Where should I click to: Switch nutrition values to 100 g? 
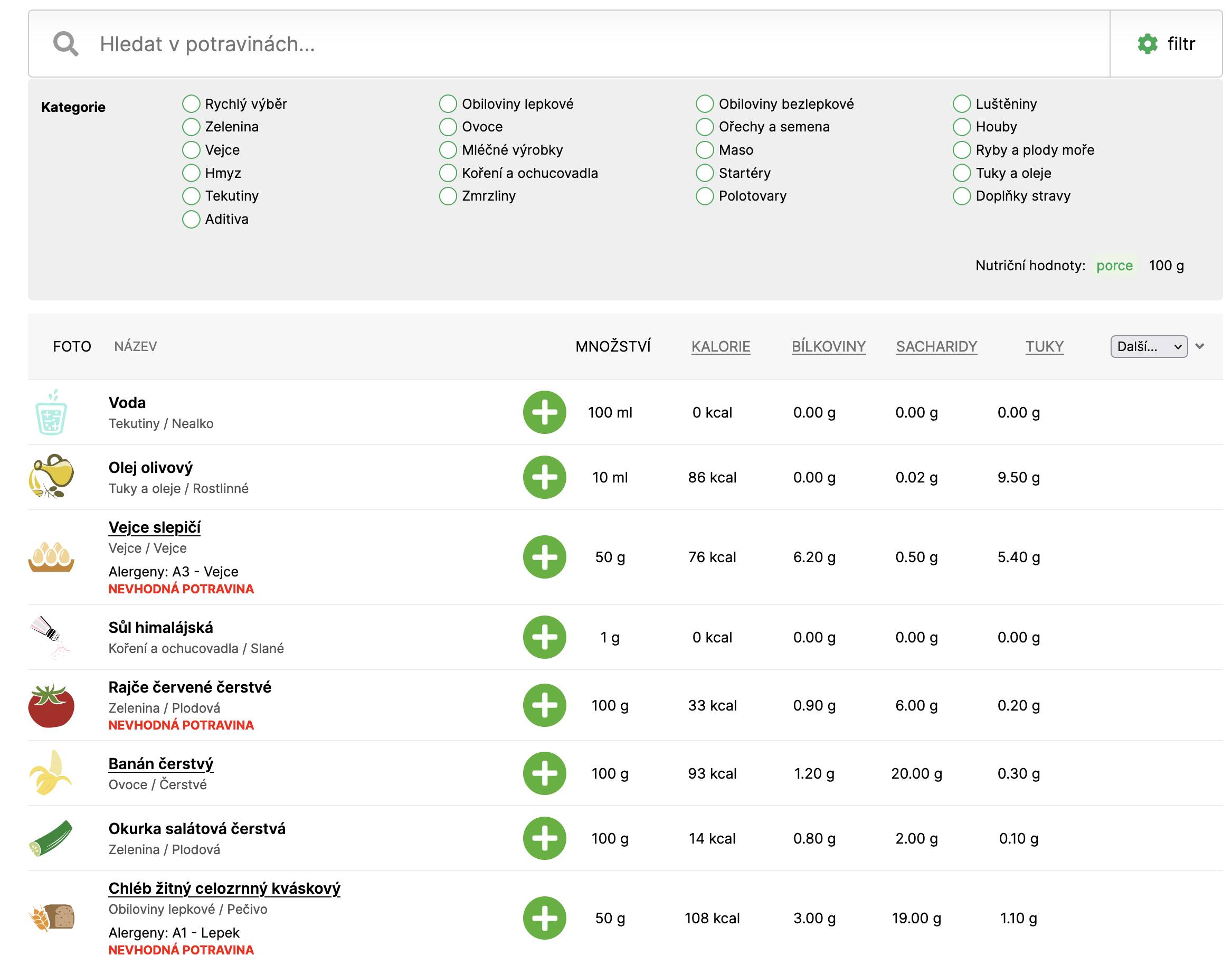click(1165, 266)
